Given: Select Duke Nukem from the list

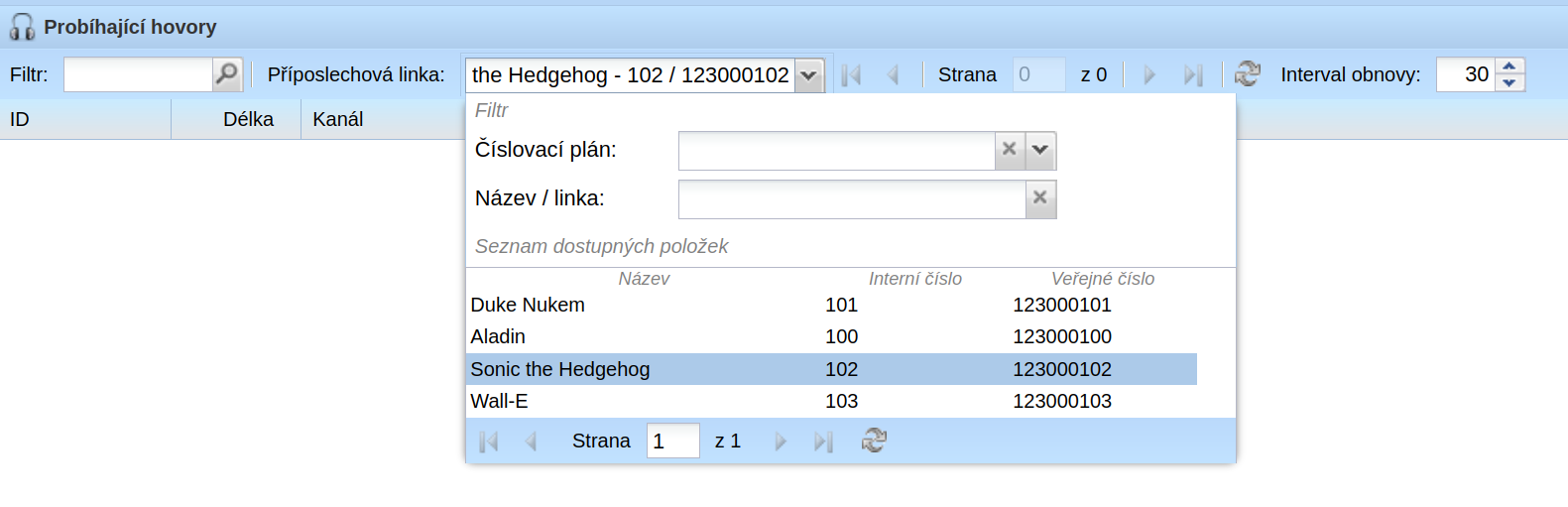Looking at the screenshot, I should click(831, 305).
